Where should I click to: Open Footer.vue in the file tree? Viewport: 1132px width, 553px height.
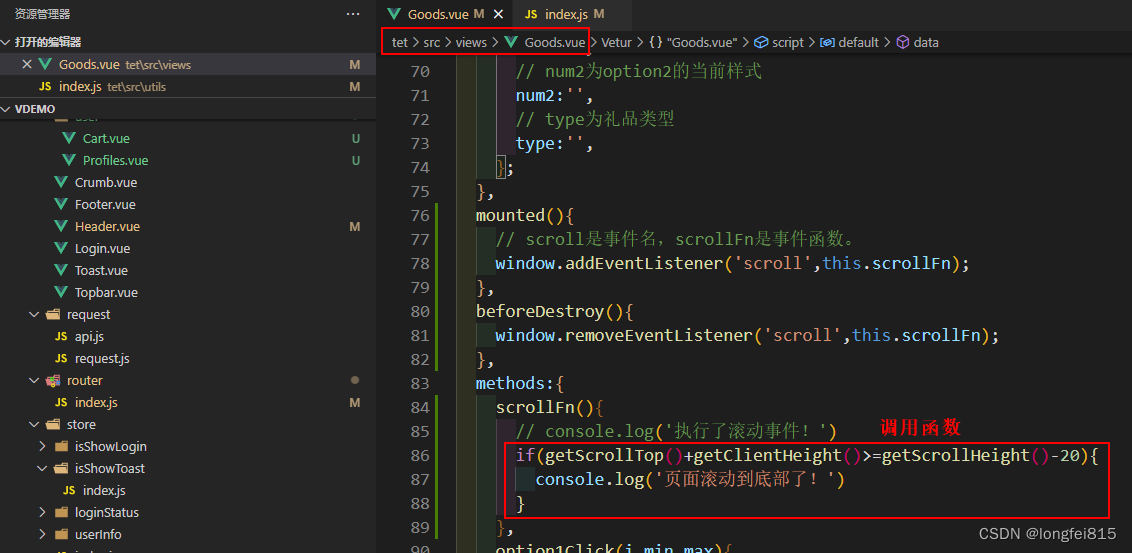pos(105,204)
